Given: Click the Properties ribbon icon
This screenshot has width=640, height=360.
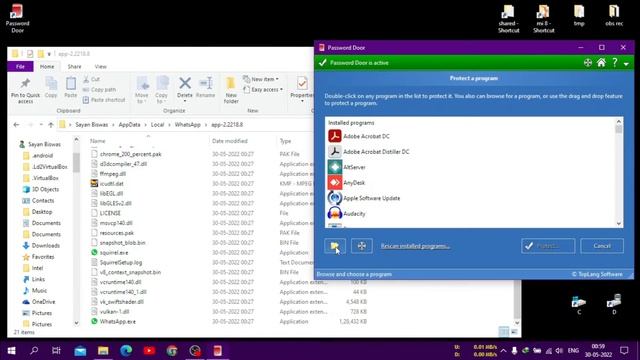Looking at the screenshot, I should tap(302, 88).
